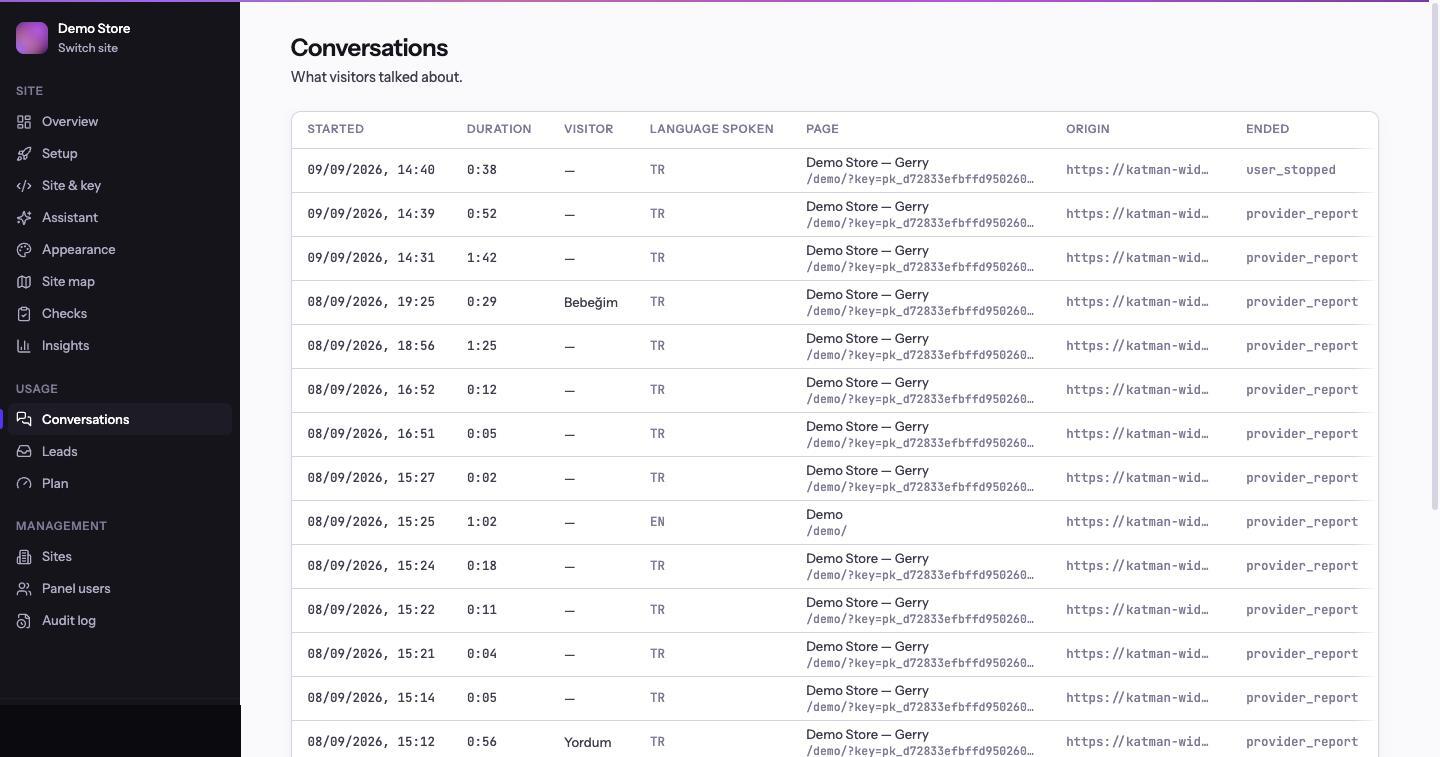Click the Panel users people icon
This screenshot has height=757, width=1440.
point(24,589)
